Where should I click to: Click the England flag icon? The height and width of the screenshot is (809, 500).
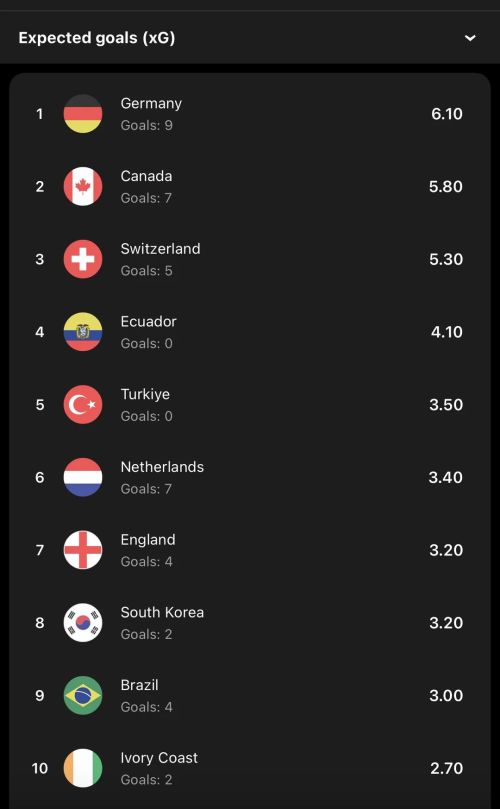pyautogui.click(x=83, y=550)
